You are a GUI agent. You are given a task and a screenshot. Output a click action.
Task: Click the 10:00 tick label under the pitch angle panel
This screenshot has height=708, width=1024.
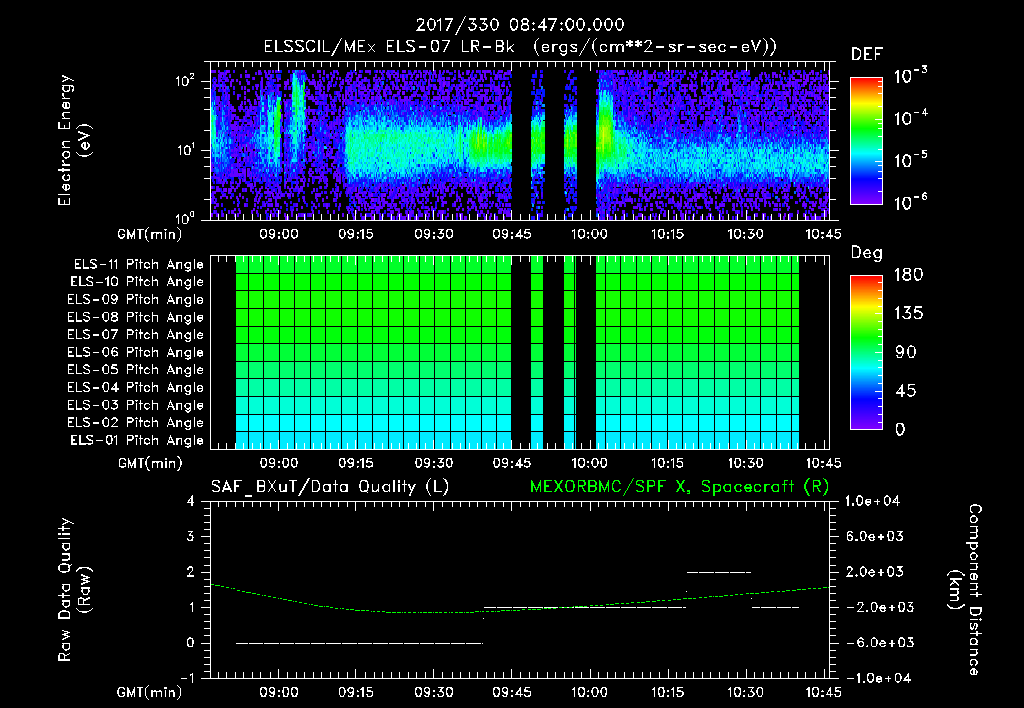(x=589, y=463)
